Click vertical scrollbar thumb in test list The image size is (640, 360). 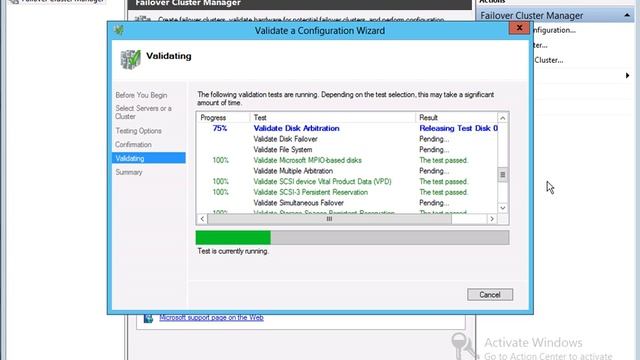pos(503,175)
